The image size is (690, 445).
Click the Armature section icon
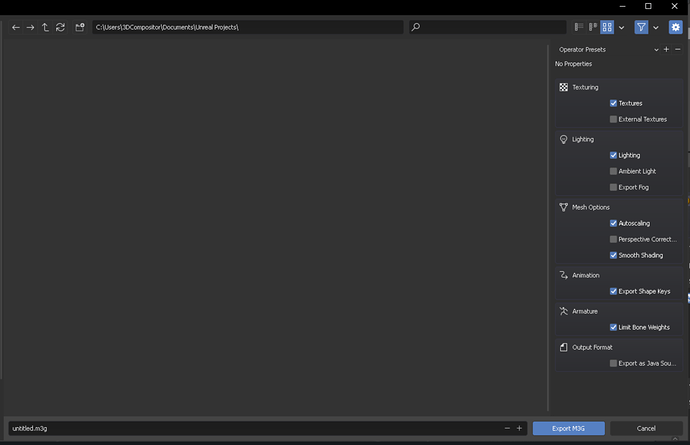click(x=563, y=311)
